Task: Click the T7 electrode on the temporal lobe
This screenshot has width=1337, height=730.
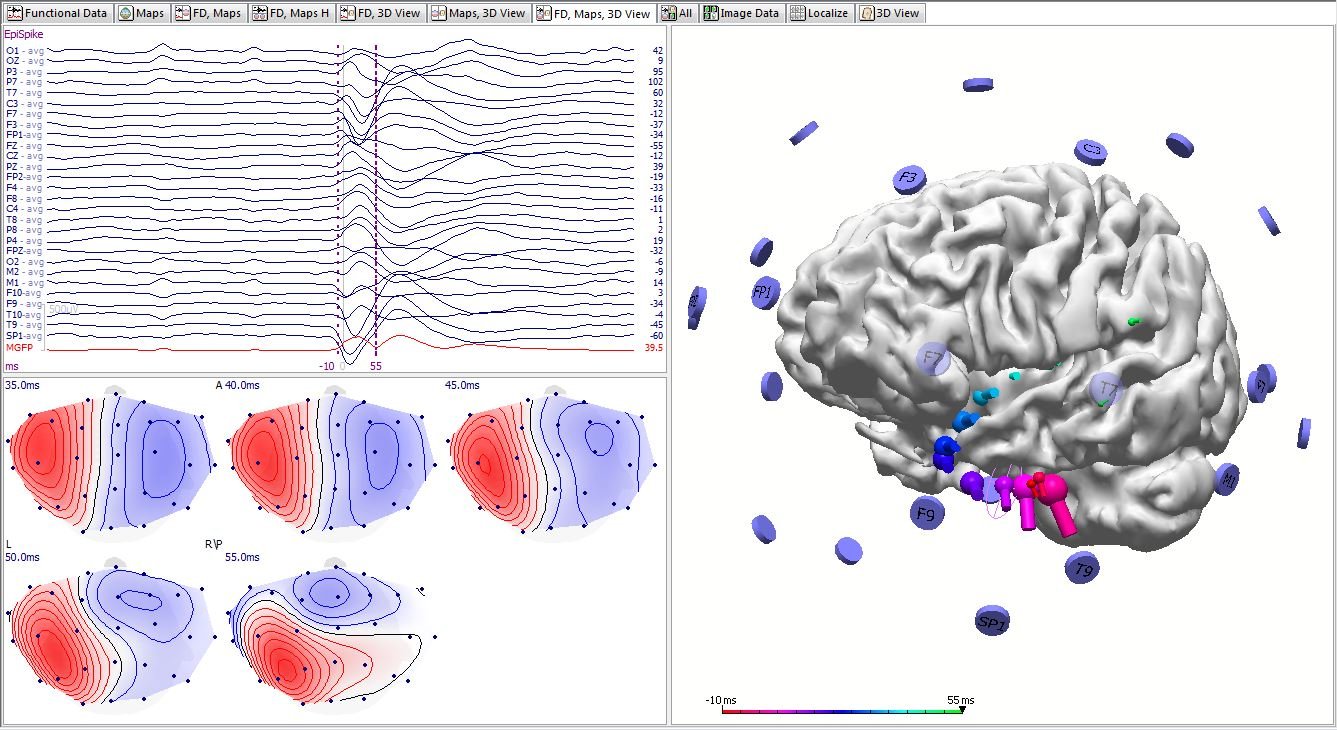Action: coord(1108,388)
